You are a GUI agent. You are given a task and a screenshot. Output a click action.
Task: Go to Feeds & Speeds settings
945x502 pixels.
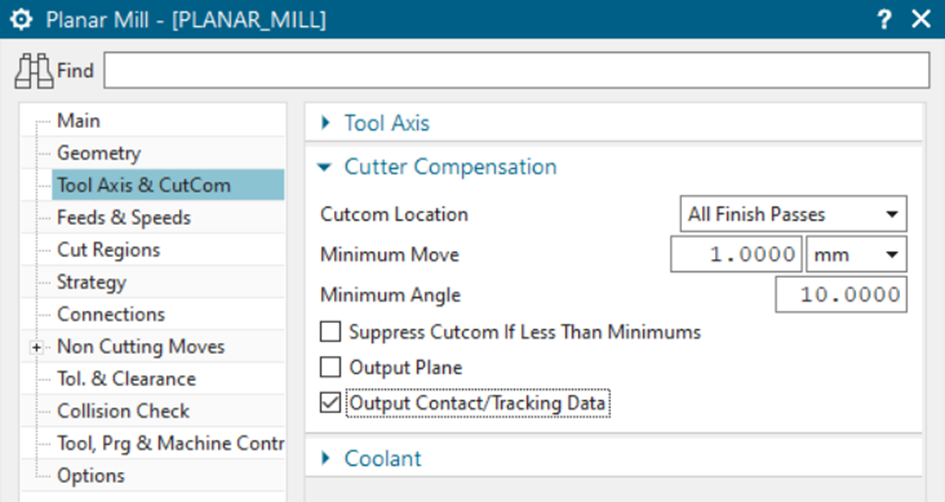(x=123, y=217)
